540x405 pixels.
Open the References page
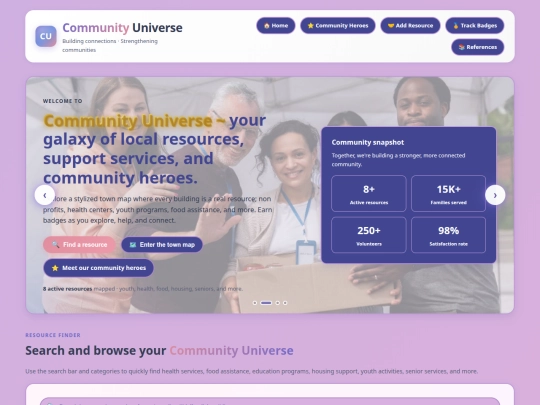478,47
